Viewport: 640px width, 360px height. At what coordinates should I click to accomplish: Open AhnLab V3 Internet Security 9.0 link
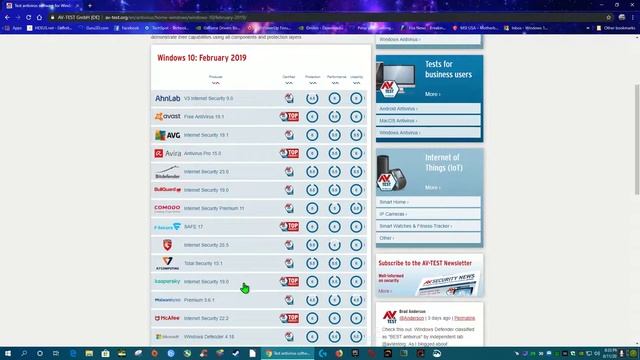(209, 98)
